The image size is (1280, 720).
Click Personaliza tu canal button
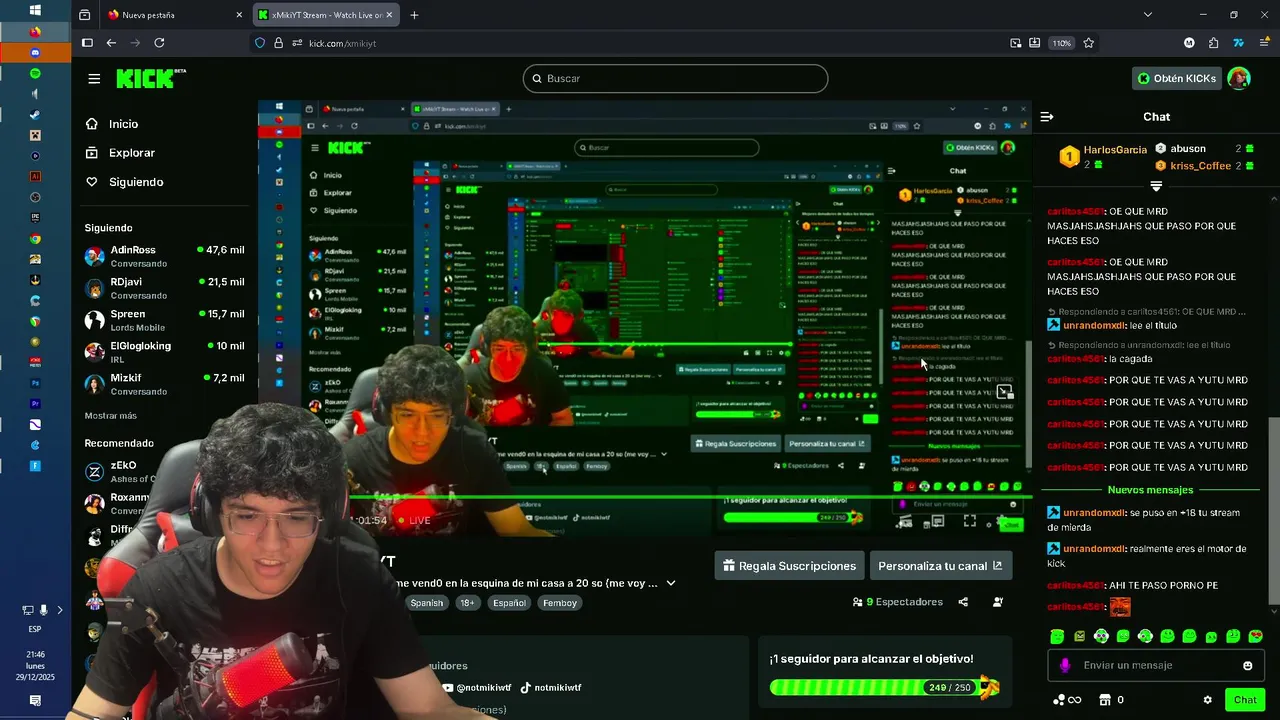[940, 566]
